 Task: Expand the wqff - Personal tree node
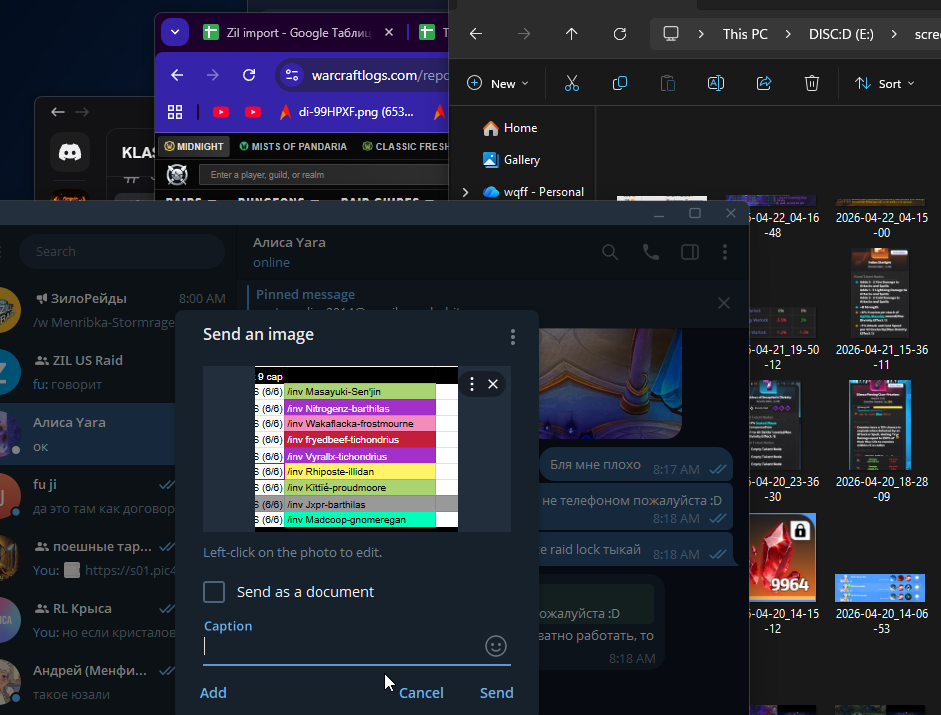pos(465,192)
